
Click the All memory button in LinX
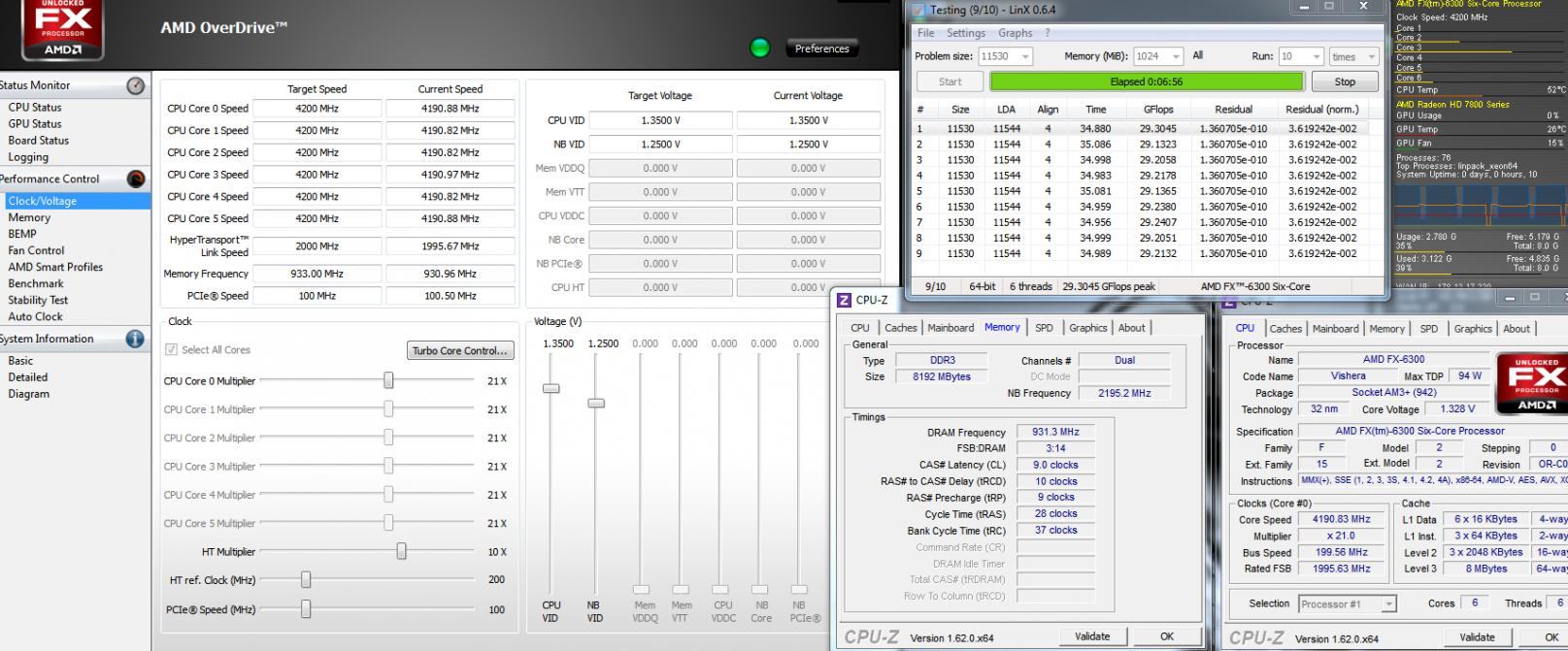coord(1197,56)
